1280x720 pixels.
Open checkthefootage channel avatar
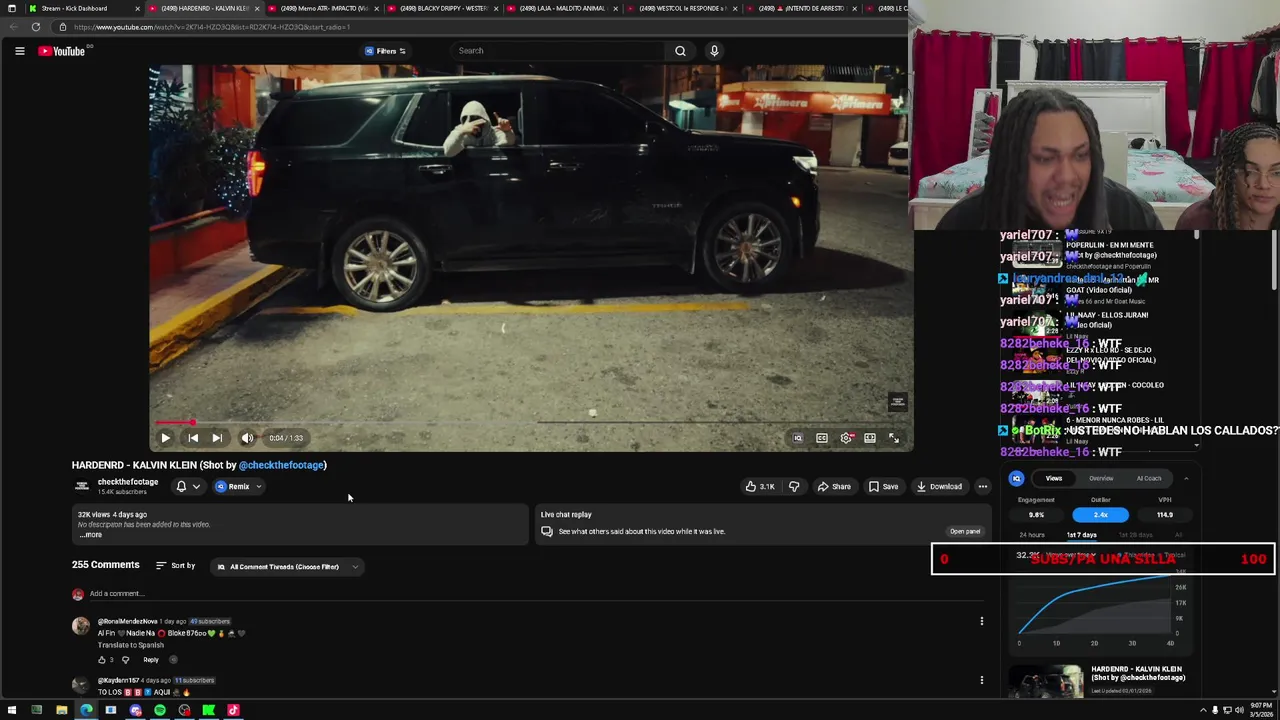point(82,486)
